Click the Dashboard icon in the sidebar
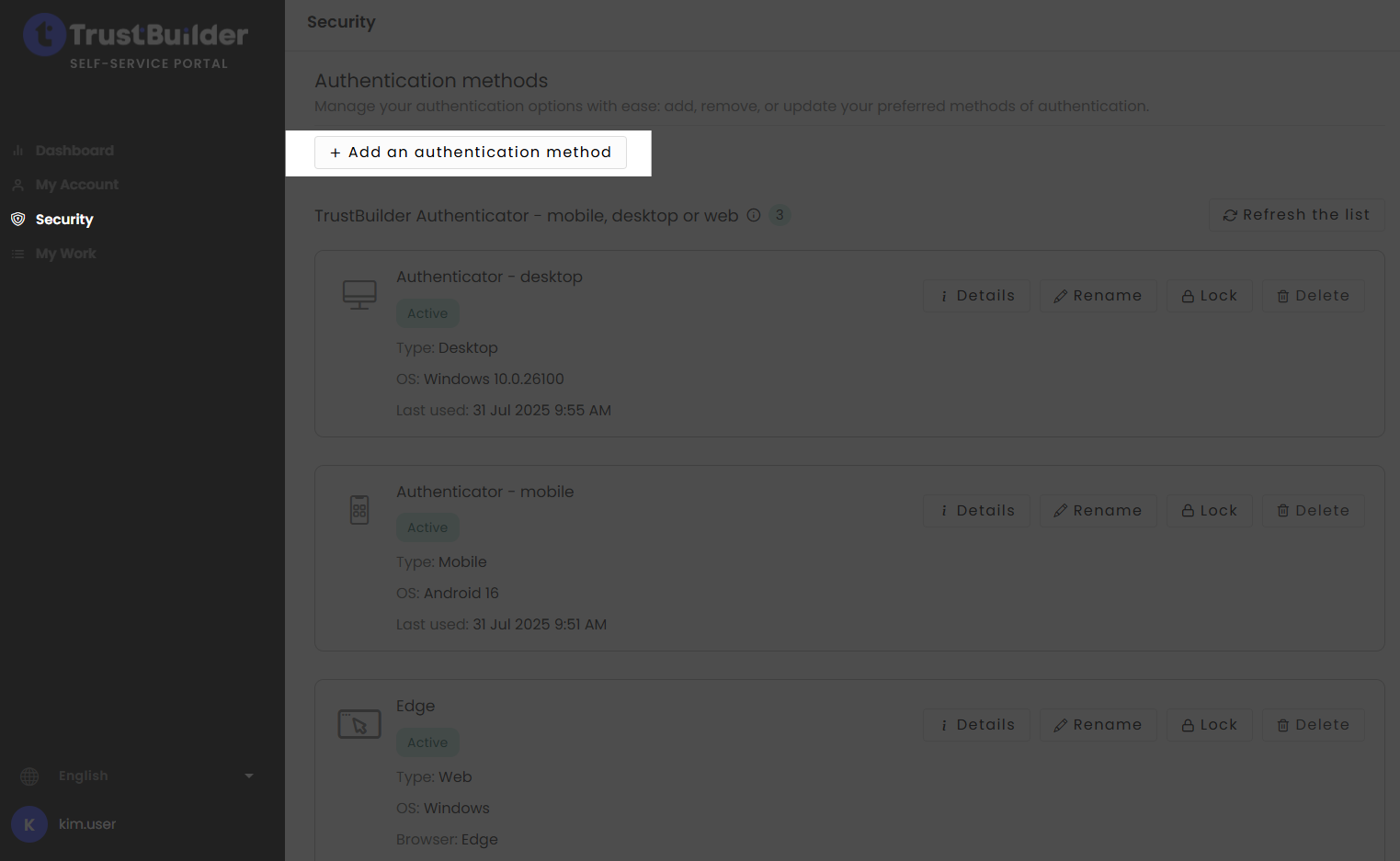 [x=17, y=150]
